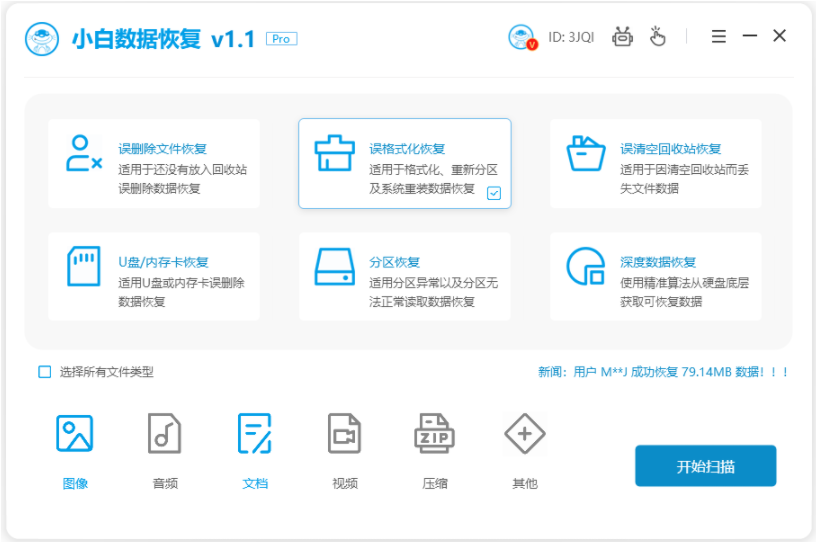
Task: Click the news ticker about user recovery
Action: [664, 372]
